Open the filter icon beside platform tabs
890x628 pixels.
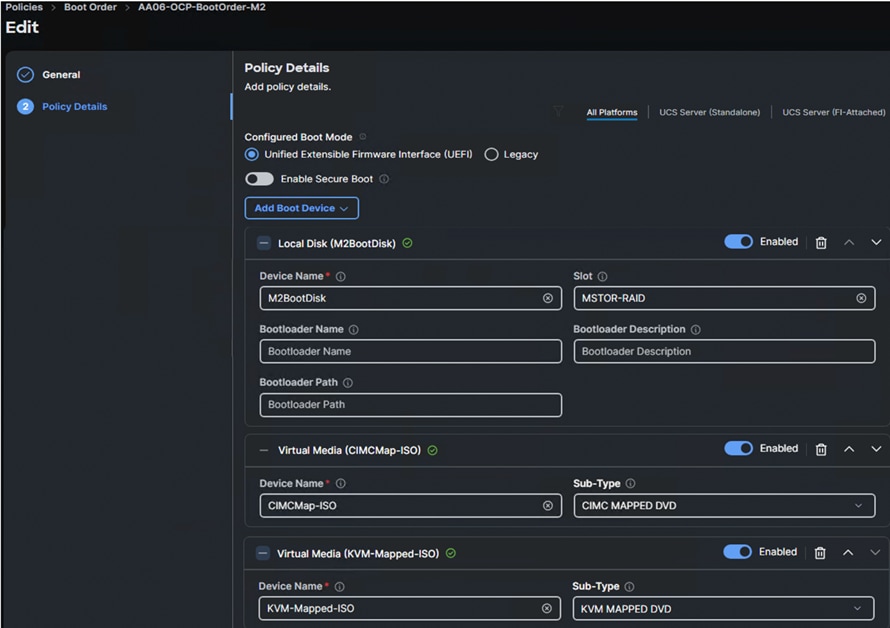(558, 112)
